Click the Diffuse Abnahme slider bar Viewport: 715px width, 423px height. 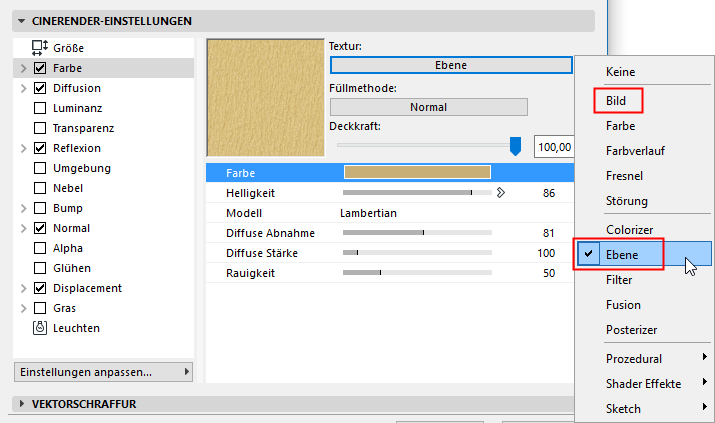click(417, 232)
